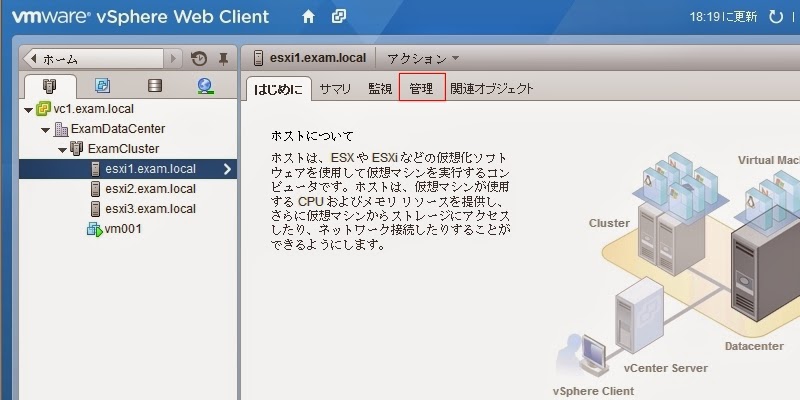Click the 18:19に更新 timestamp text
Viewport: 800px width, 400px height.
[723, 17]
